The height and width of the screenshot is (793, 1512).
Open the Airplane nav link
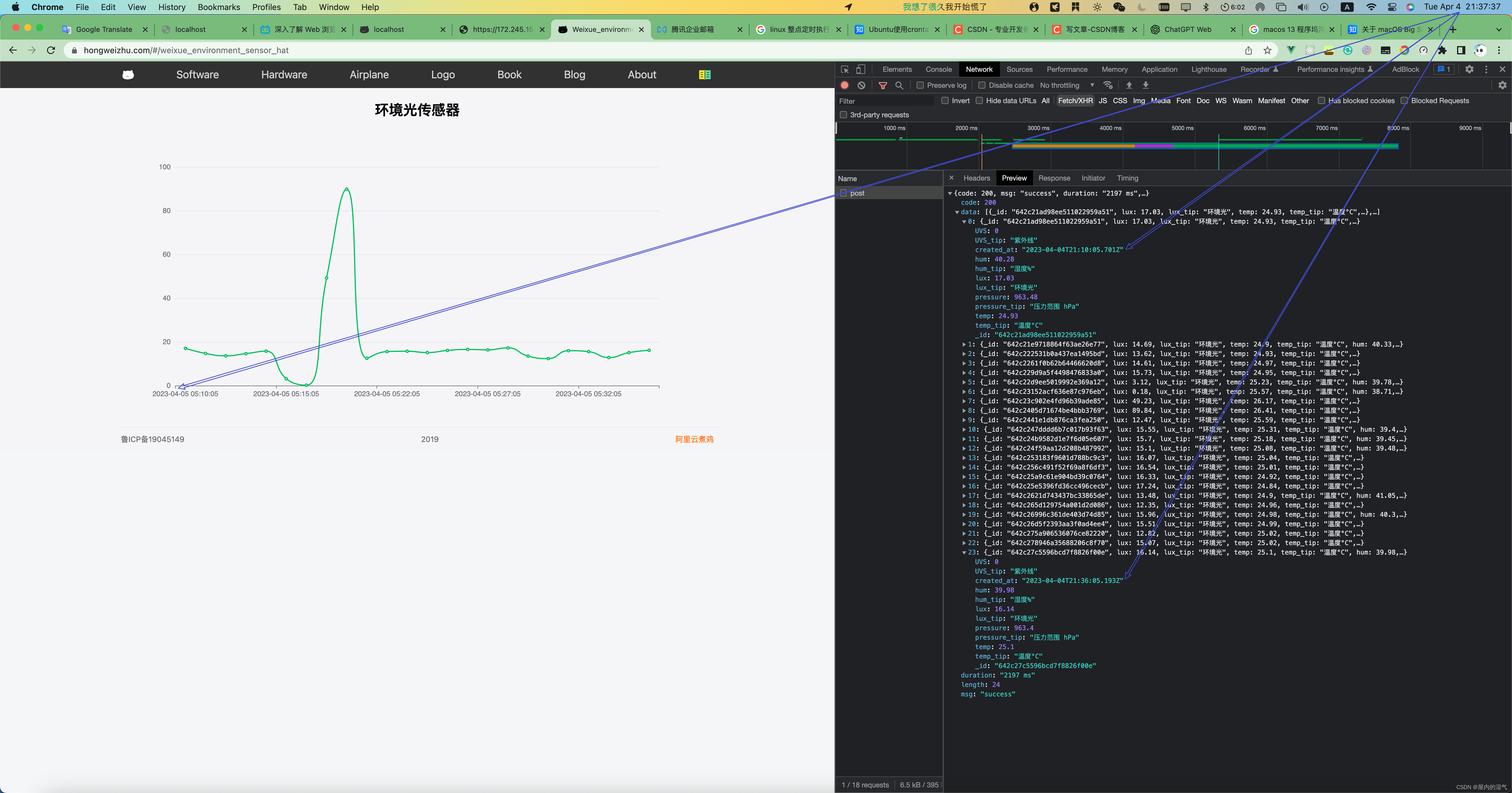[x=369, y=74]
